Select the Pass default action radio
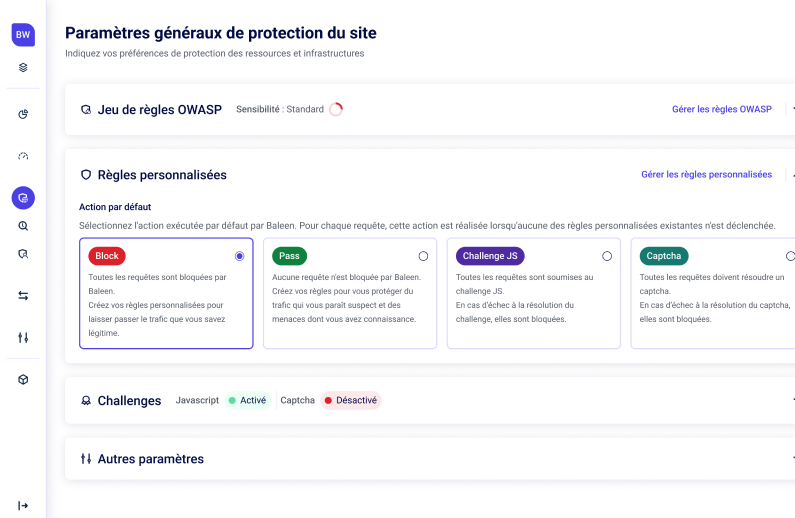The height and width of the screenshot is (518, 795). point(423,256)
